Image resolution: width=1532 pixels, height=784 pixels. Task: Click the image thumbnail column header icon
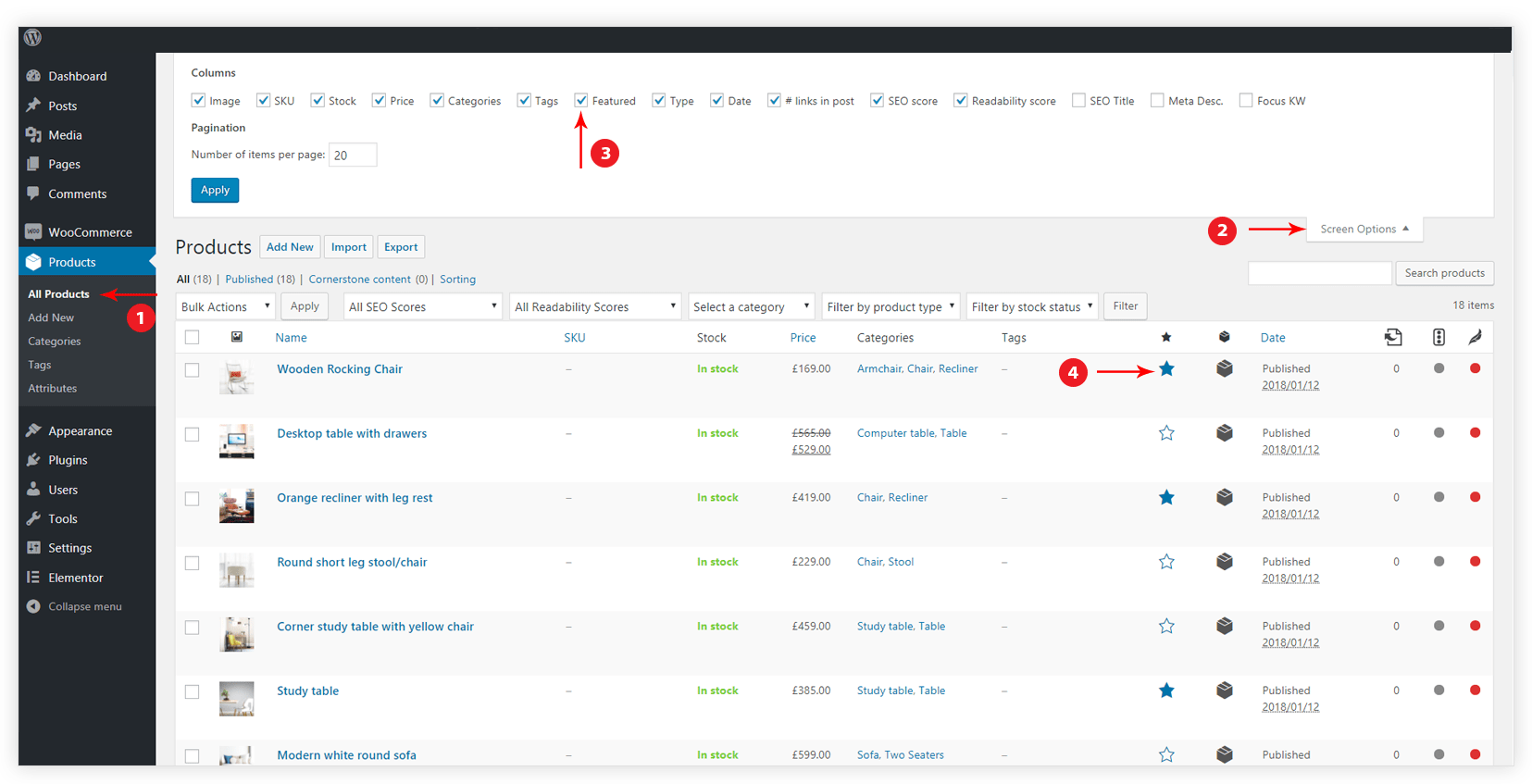click(237, 338)
